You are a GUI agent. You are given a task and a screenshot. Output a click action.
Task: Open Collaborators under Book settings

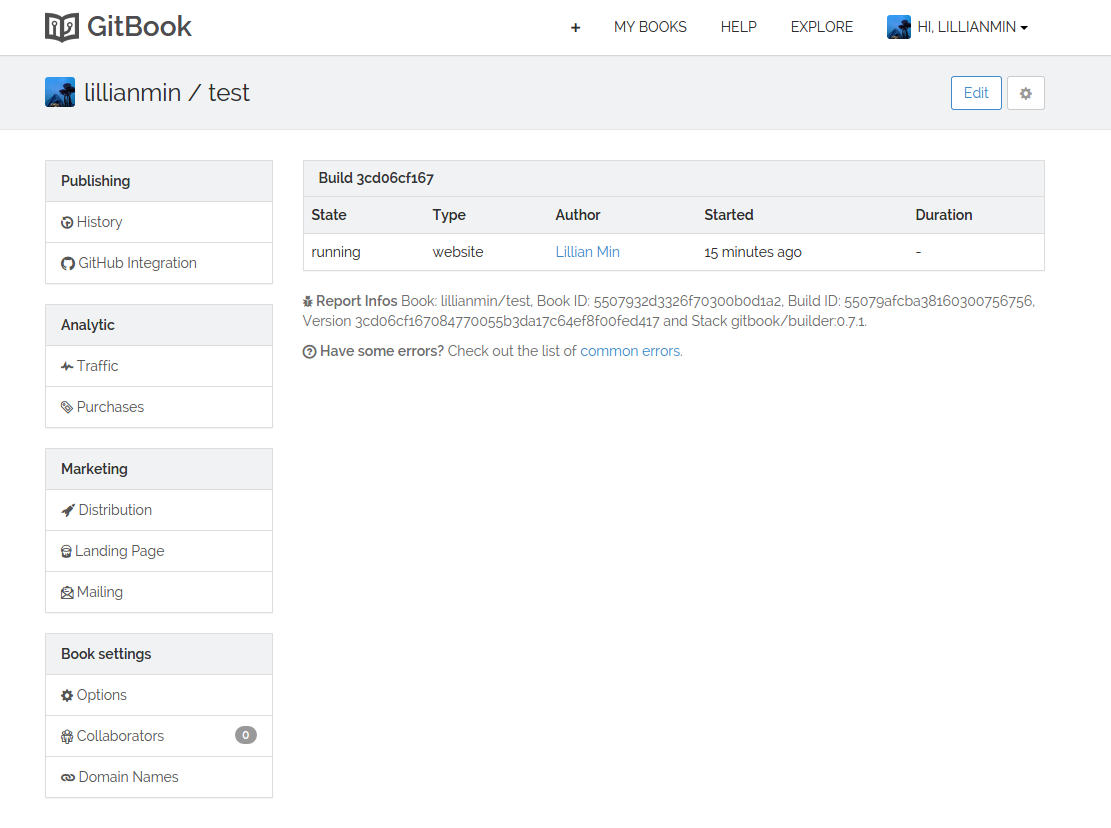[159, 736]
